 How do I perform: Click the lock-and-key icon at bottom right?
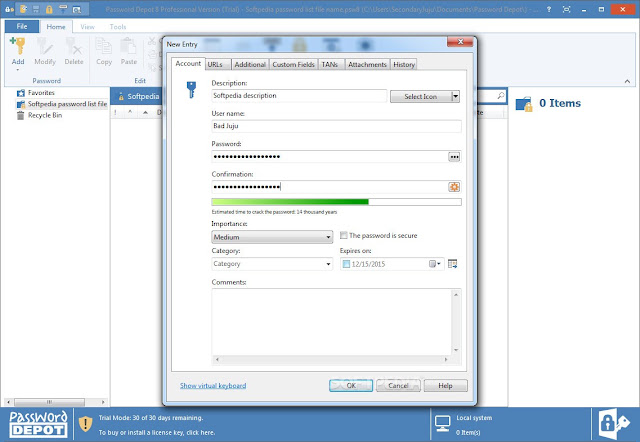[614, 424]
